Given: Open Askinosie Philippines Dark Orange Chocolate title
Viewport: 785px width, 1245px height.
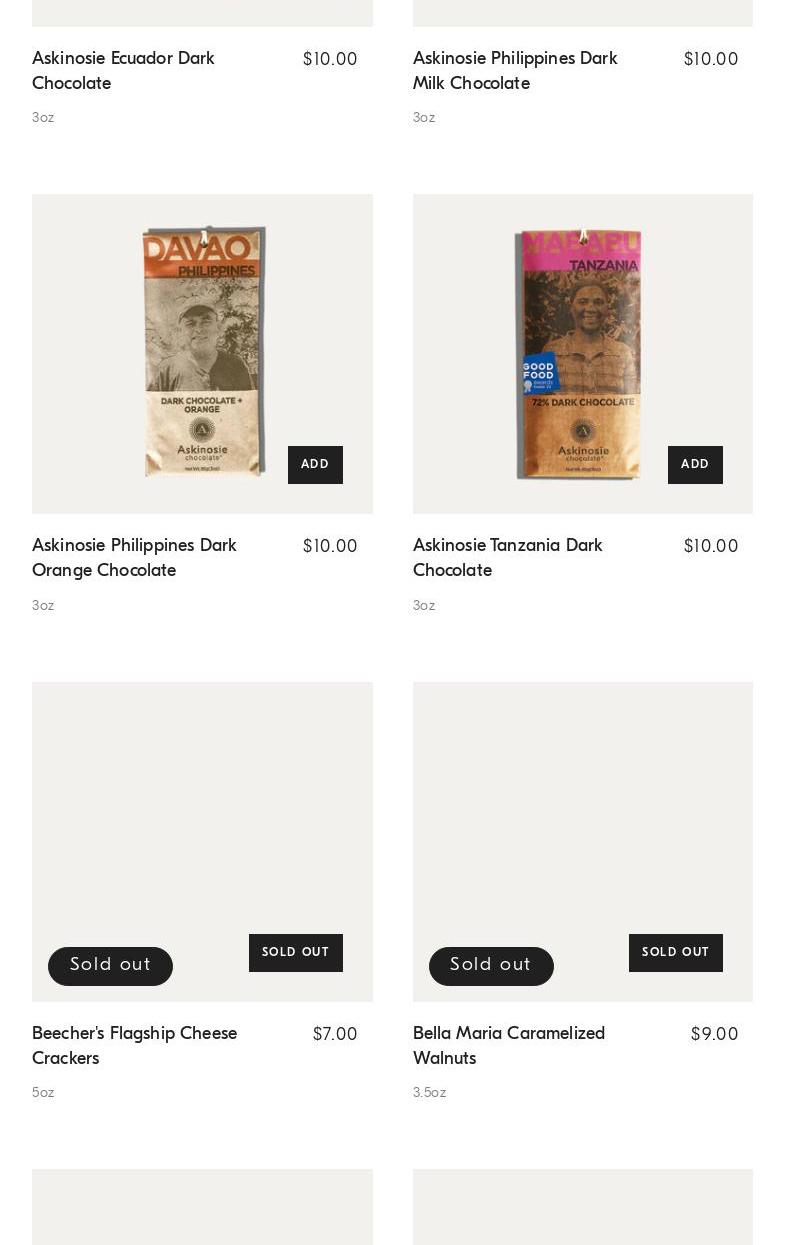Looking at the screenshot, I should [134, 558].
